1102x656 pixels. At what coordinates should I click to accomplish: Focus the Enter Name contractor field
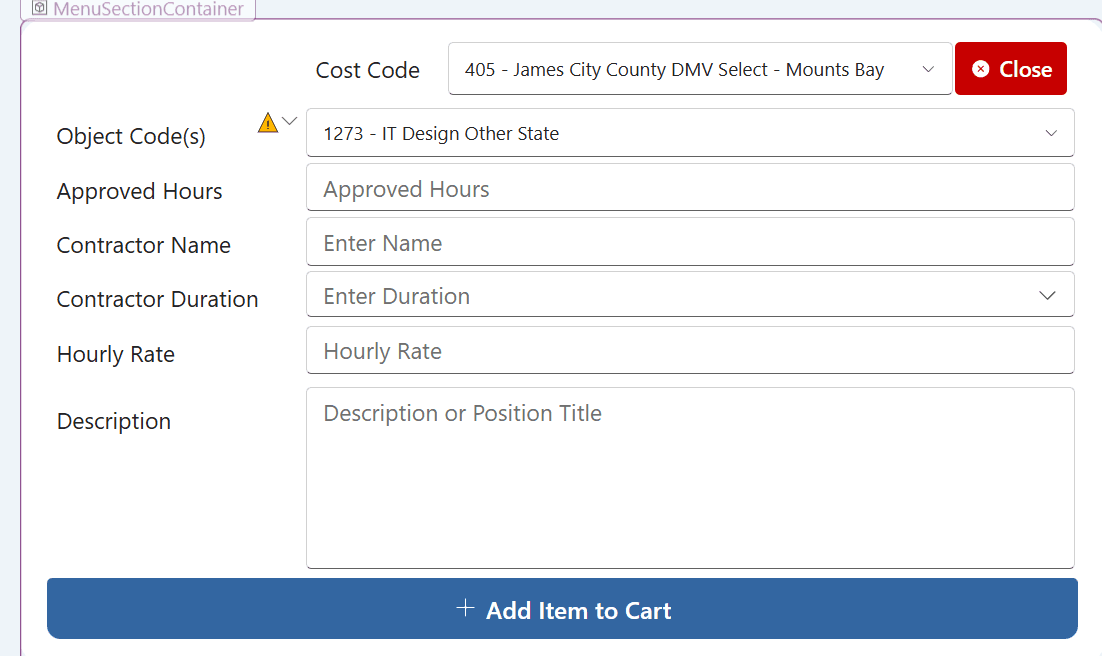690,242
